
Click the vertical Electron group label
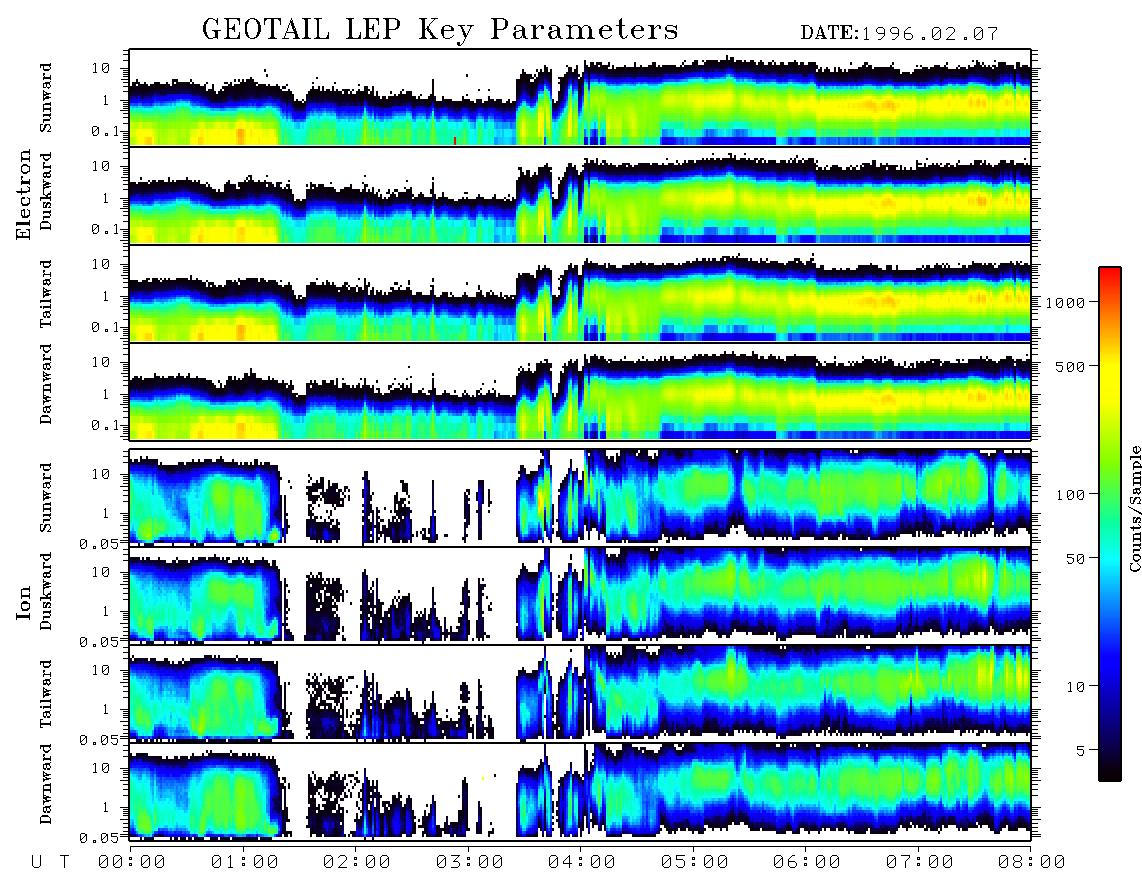[24, 195]
